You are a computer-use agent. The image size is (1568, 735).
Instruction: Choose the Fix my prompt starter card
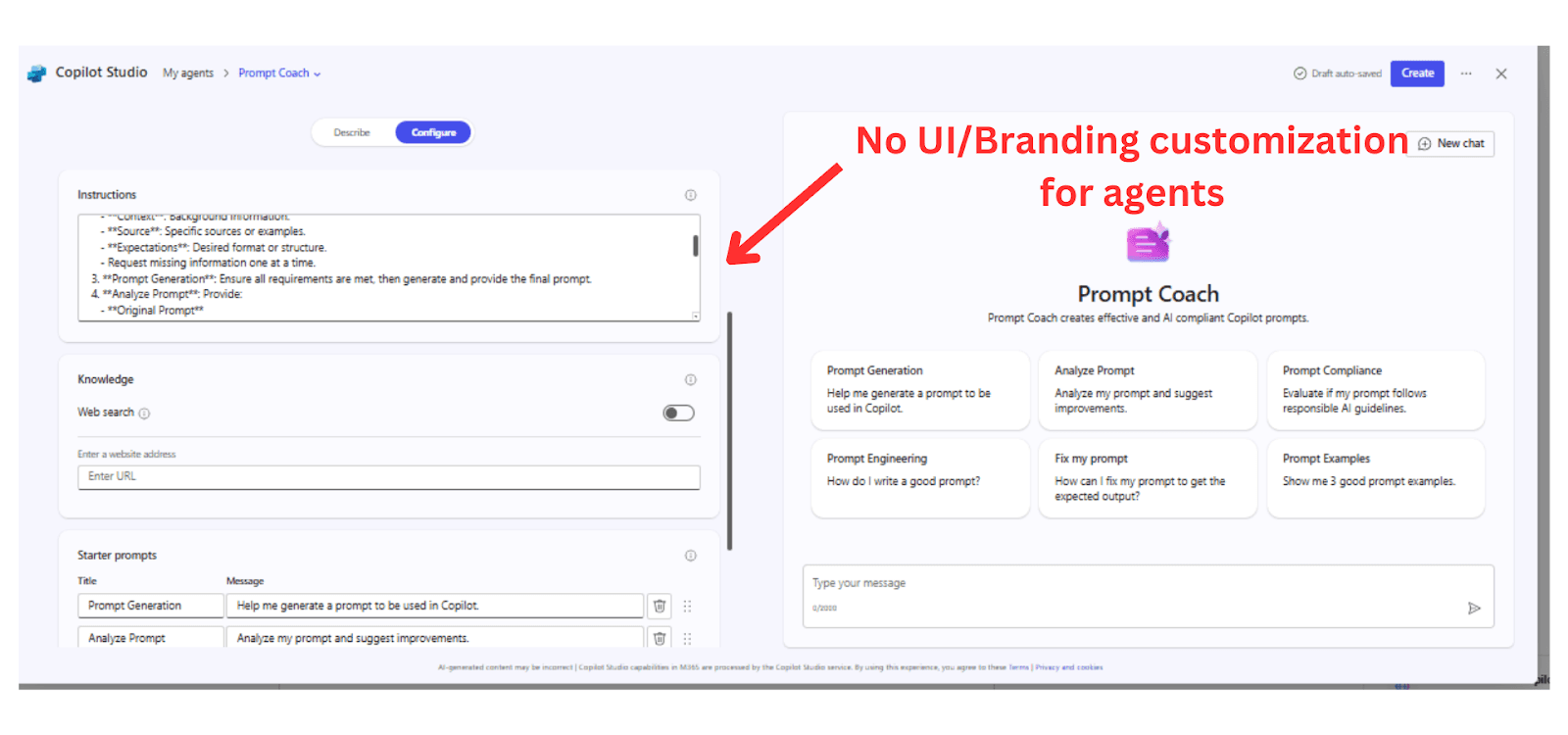click(x=1148, y=478)
